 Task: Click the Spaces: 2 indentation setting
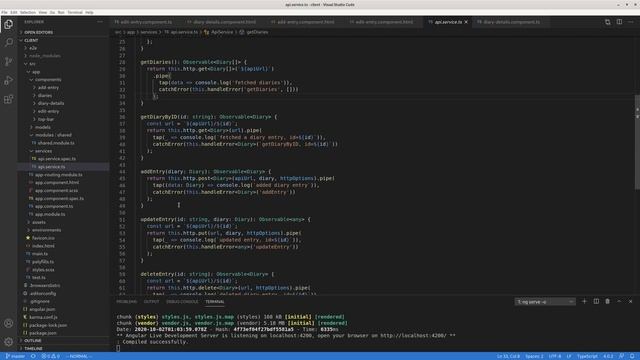(x=534, y=356)
